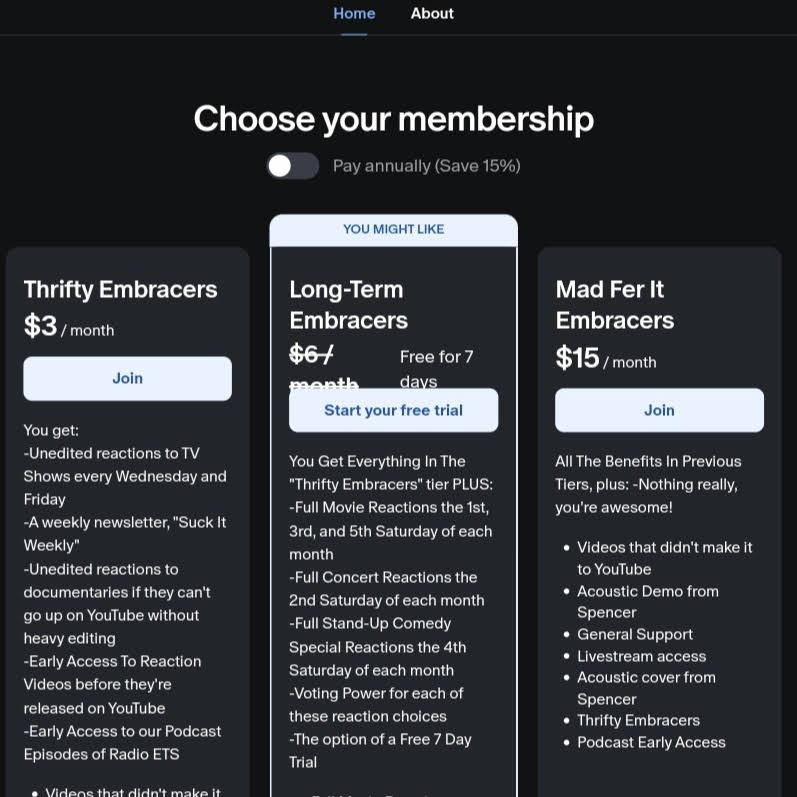Click the $15 / month price

pos(605,359)
